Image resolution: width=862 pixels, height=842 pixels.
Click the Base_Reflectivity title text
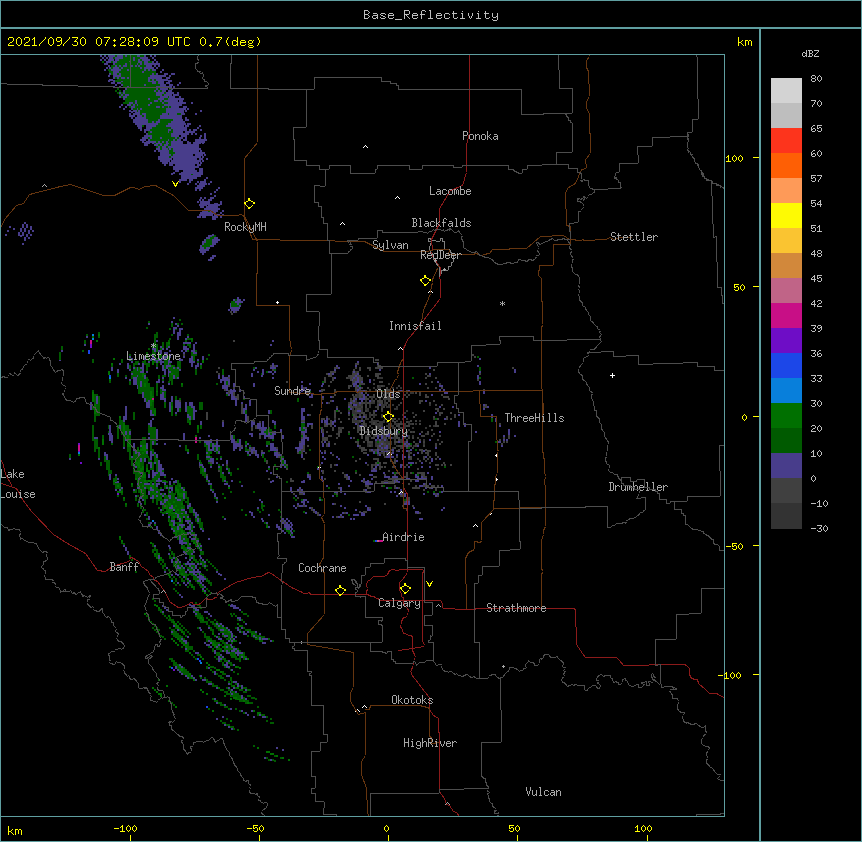tap(431, 15)
